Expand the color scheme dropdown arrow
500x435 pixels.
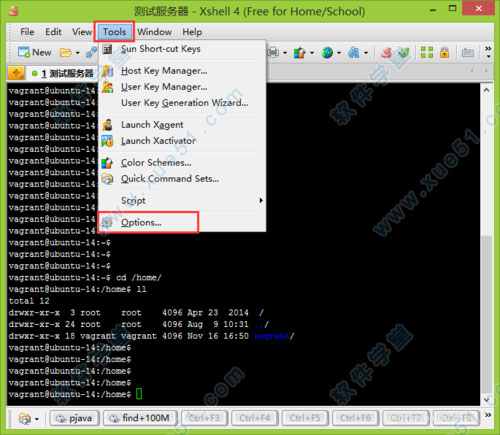coord(312,53)
